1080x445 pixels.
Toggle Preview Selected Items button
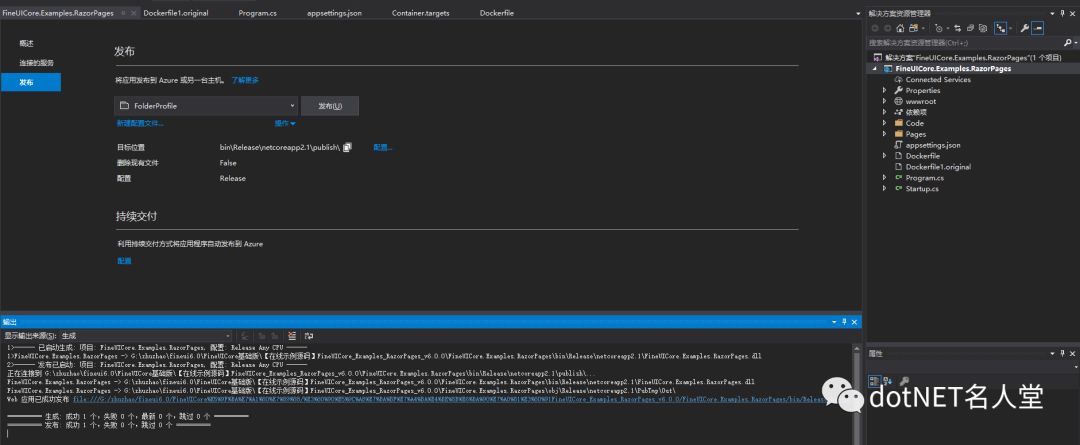tap(1037, 28)
